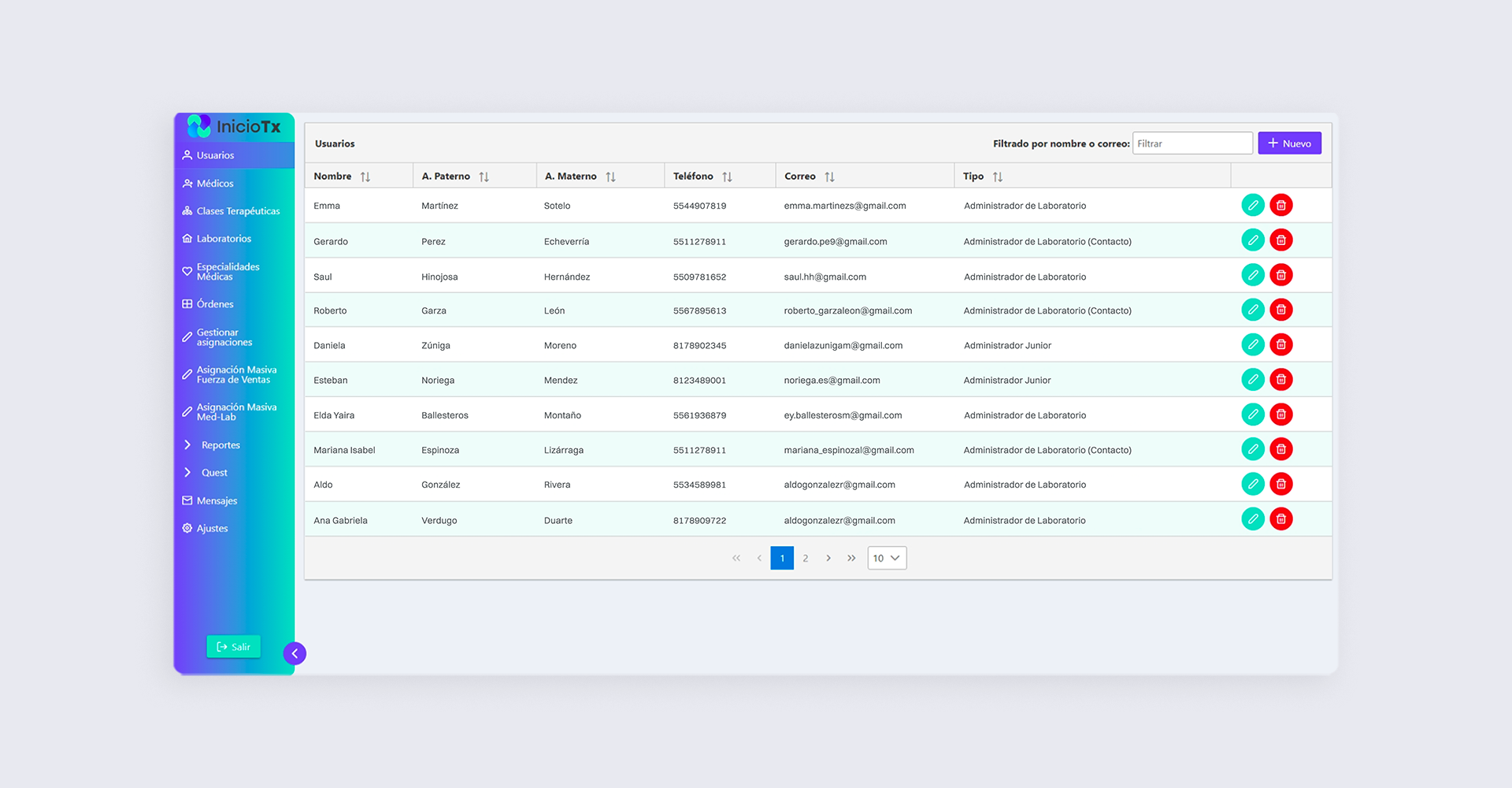
Task: Click the red delete icon for Daniela
Action: pyautogui.click(x=1280, y=344)
